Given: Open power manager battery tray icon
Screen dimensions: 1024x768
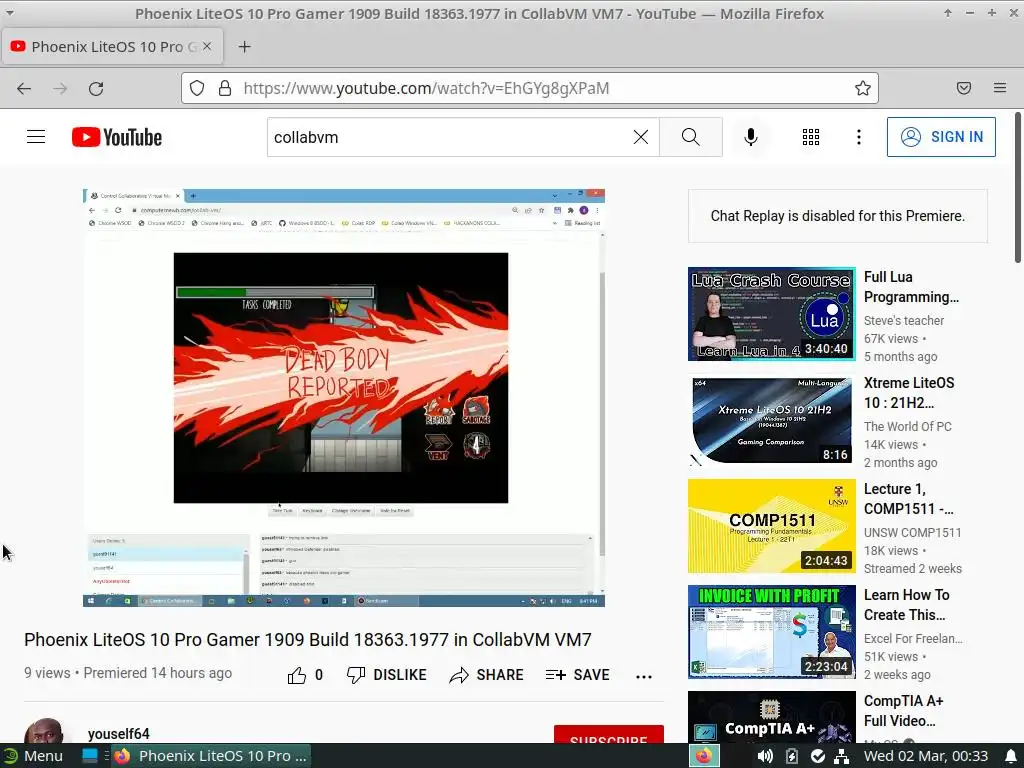Looking at the screenshot, I should [x=792, y=756].
